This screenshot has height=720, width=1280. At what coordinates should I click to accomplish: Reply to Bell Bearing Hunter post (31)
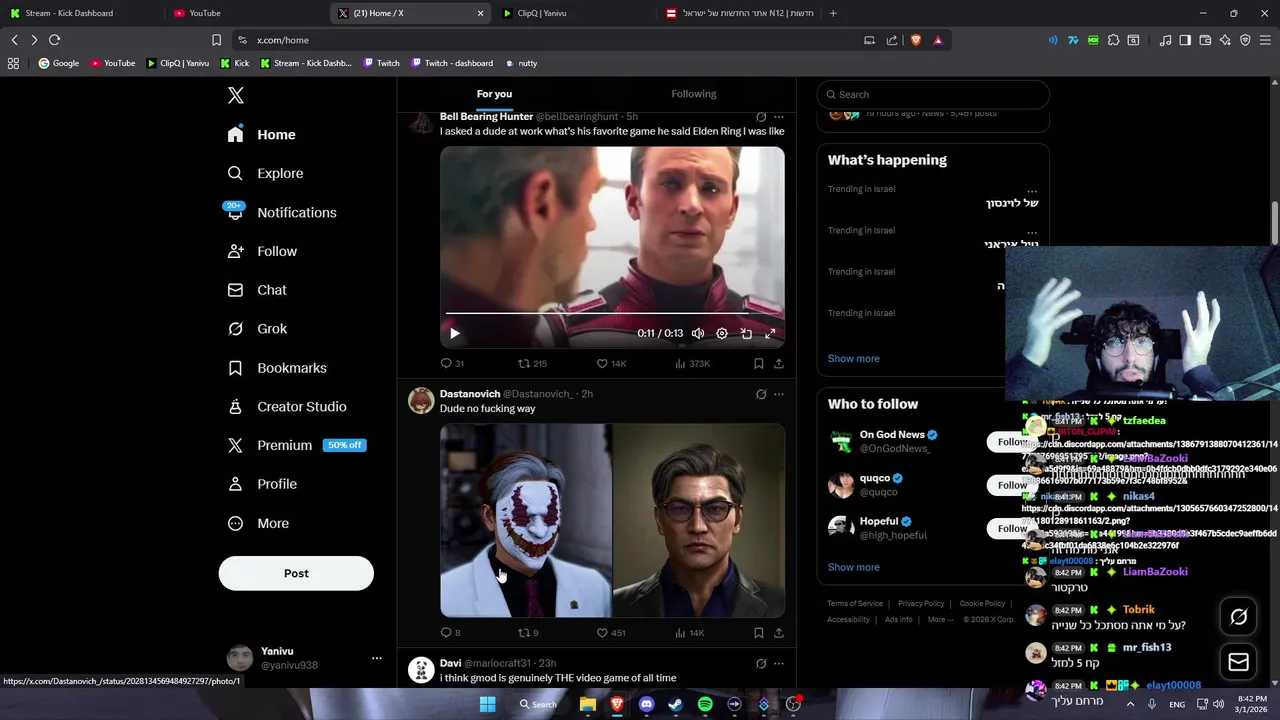[x=452, y=364]
